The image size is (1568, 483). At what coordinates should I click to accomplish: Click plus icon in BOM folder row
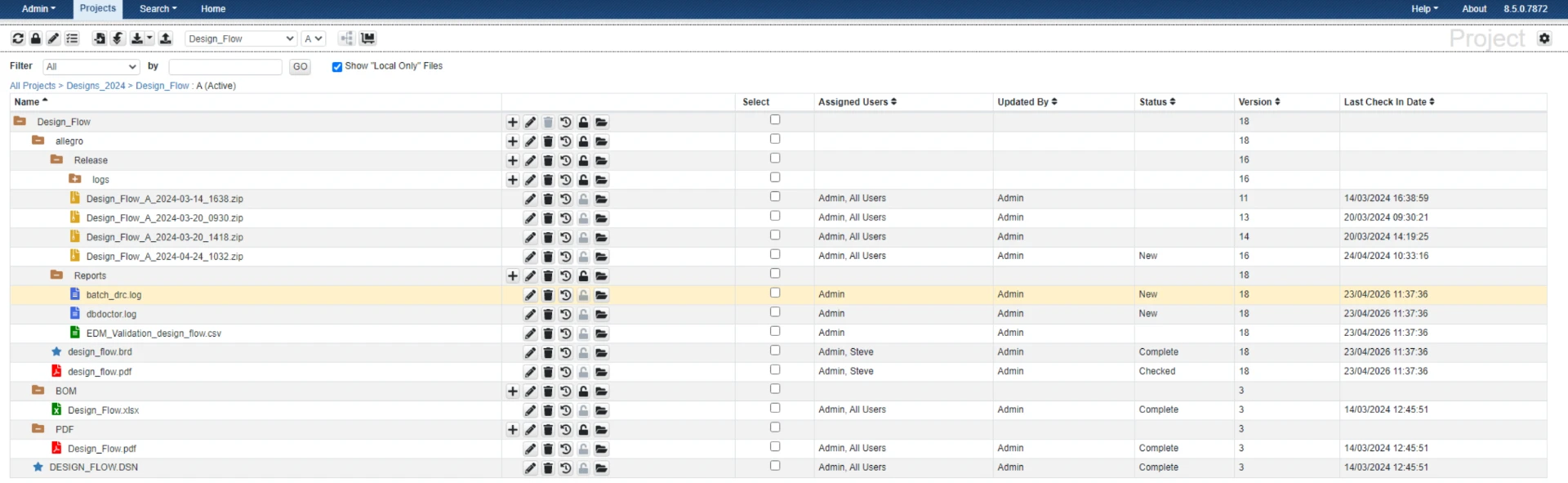(513, 391)
